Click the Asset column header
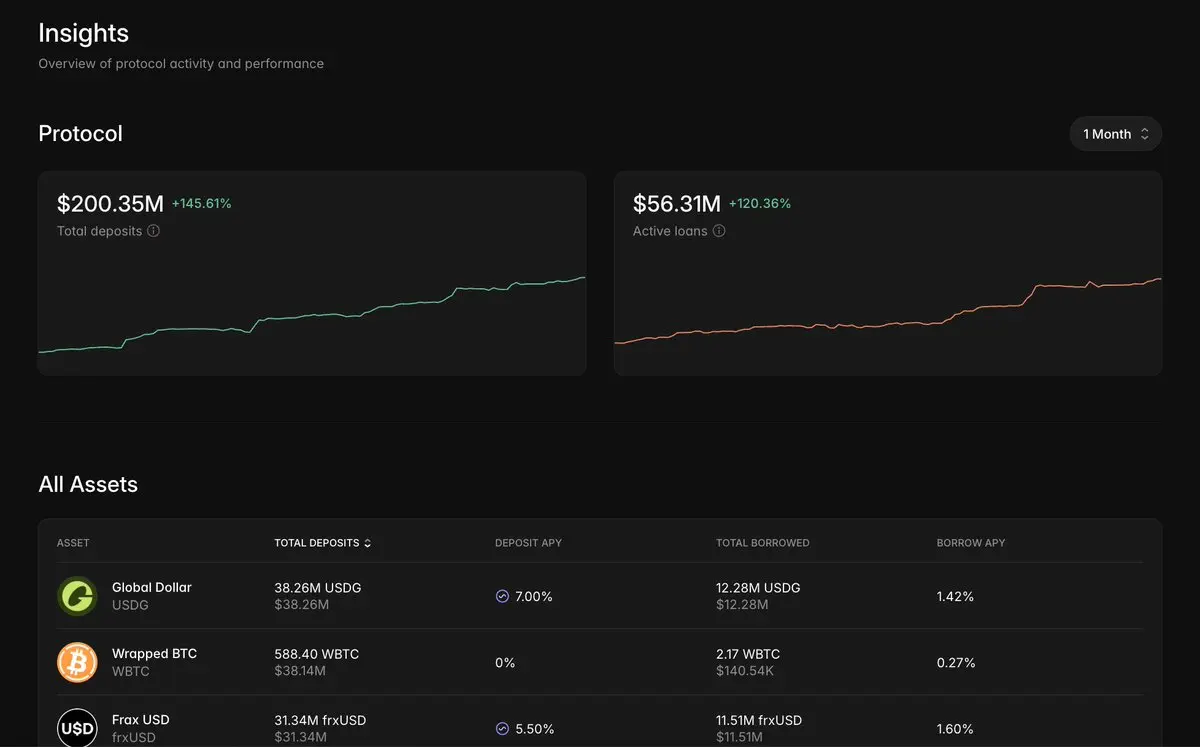This screenshot has height=747, width=1200. click(73, 543)
